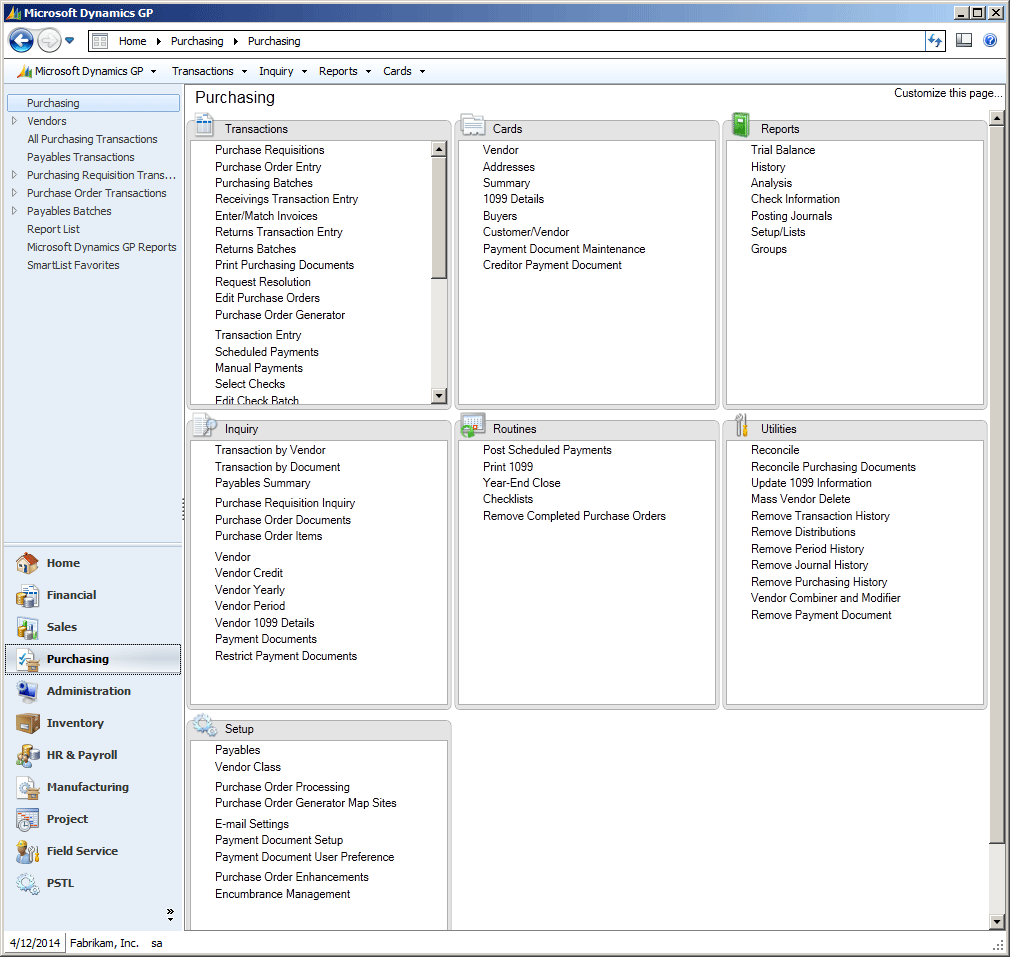Select All Purchasing Transactions list

(x=92, y=138)
